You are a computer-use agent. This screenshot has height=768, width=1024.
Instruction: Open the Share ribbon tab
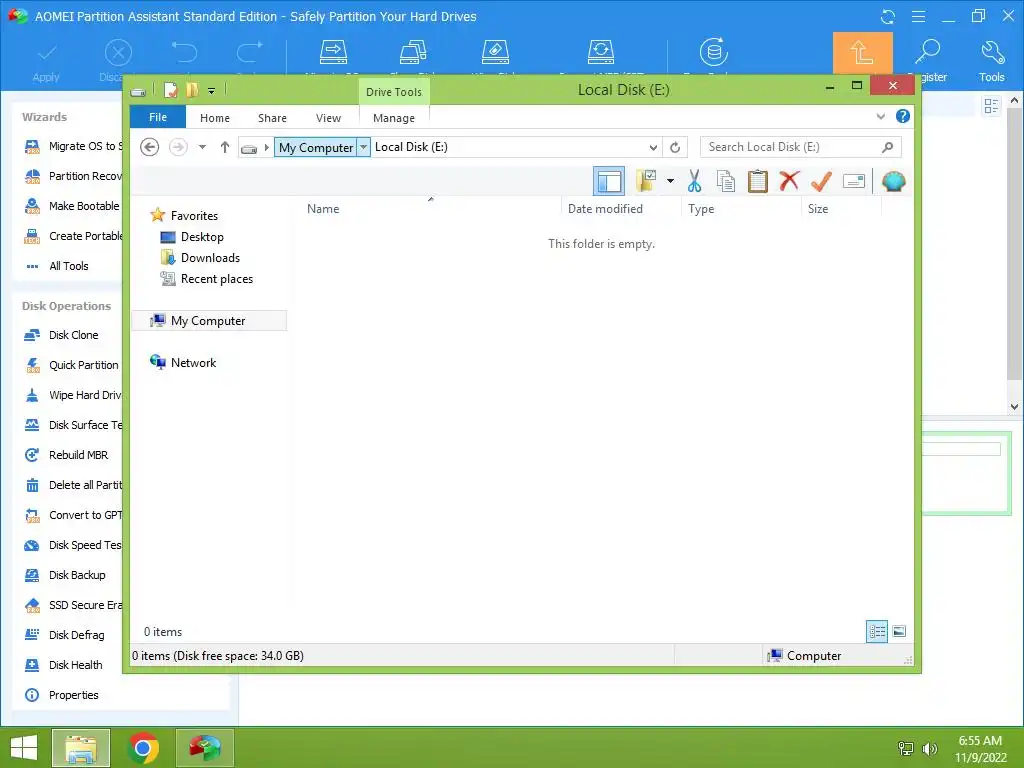(272, 118)
